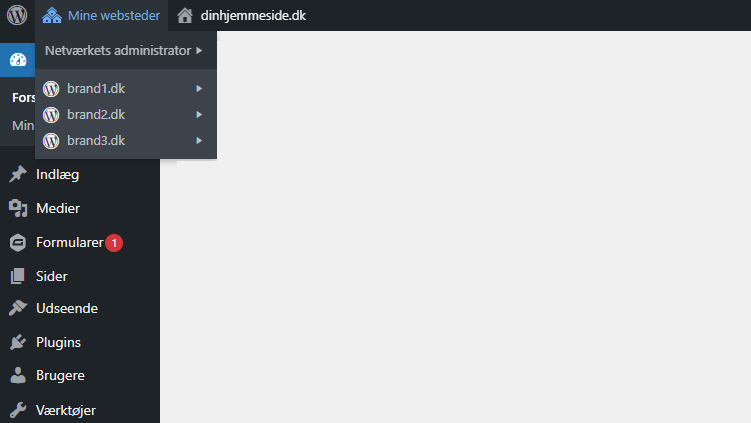
Task: Click the Medier media icon
Action: click(x=18, y=208)
